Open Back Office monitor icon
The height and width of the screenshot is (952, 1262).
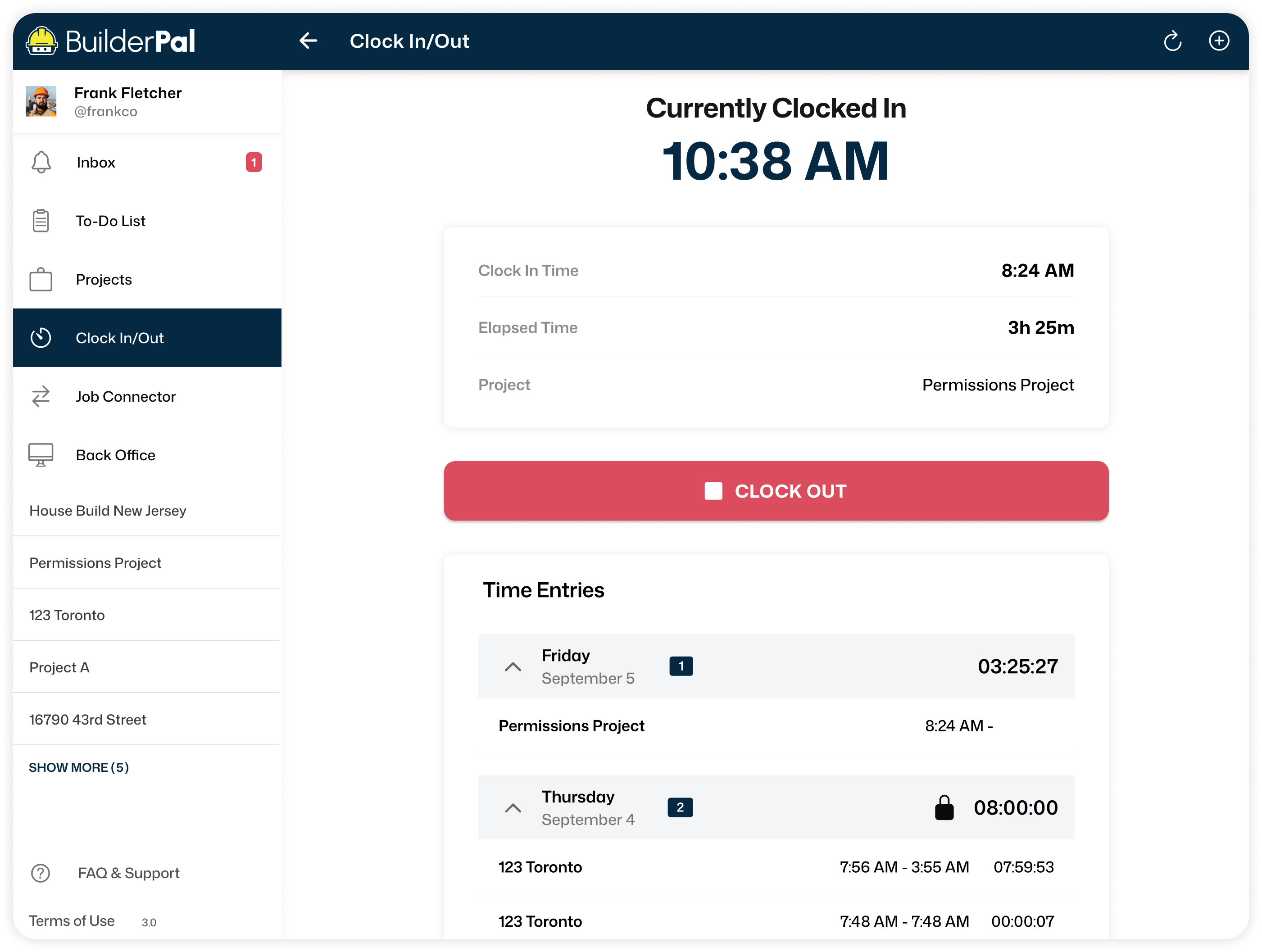coord(41,455)
